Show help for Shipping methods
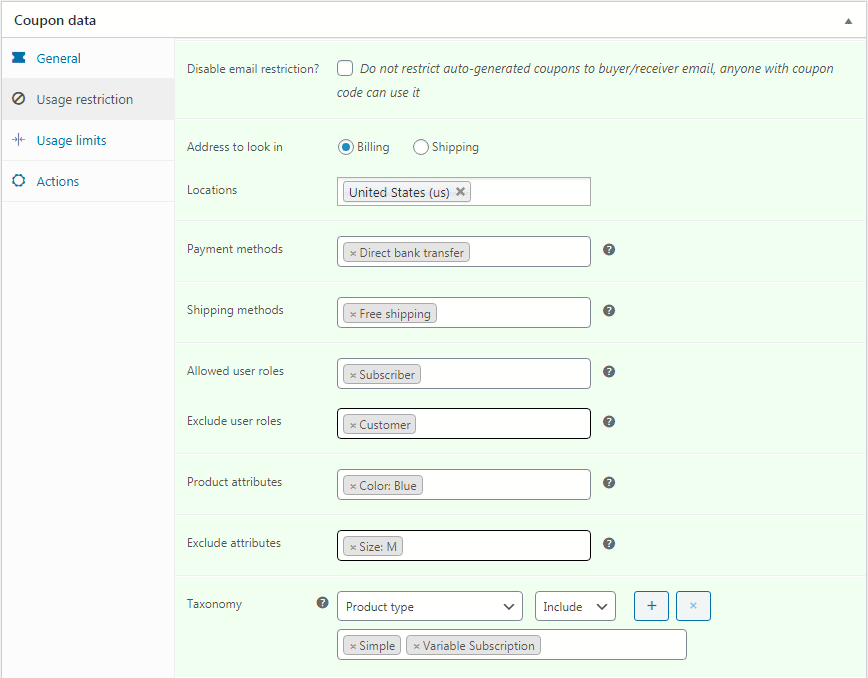This screenshot has width=868, height=678. tap(609, 310)
